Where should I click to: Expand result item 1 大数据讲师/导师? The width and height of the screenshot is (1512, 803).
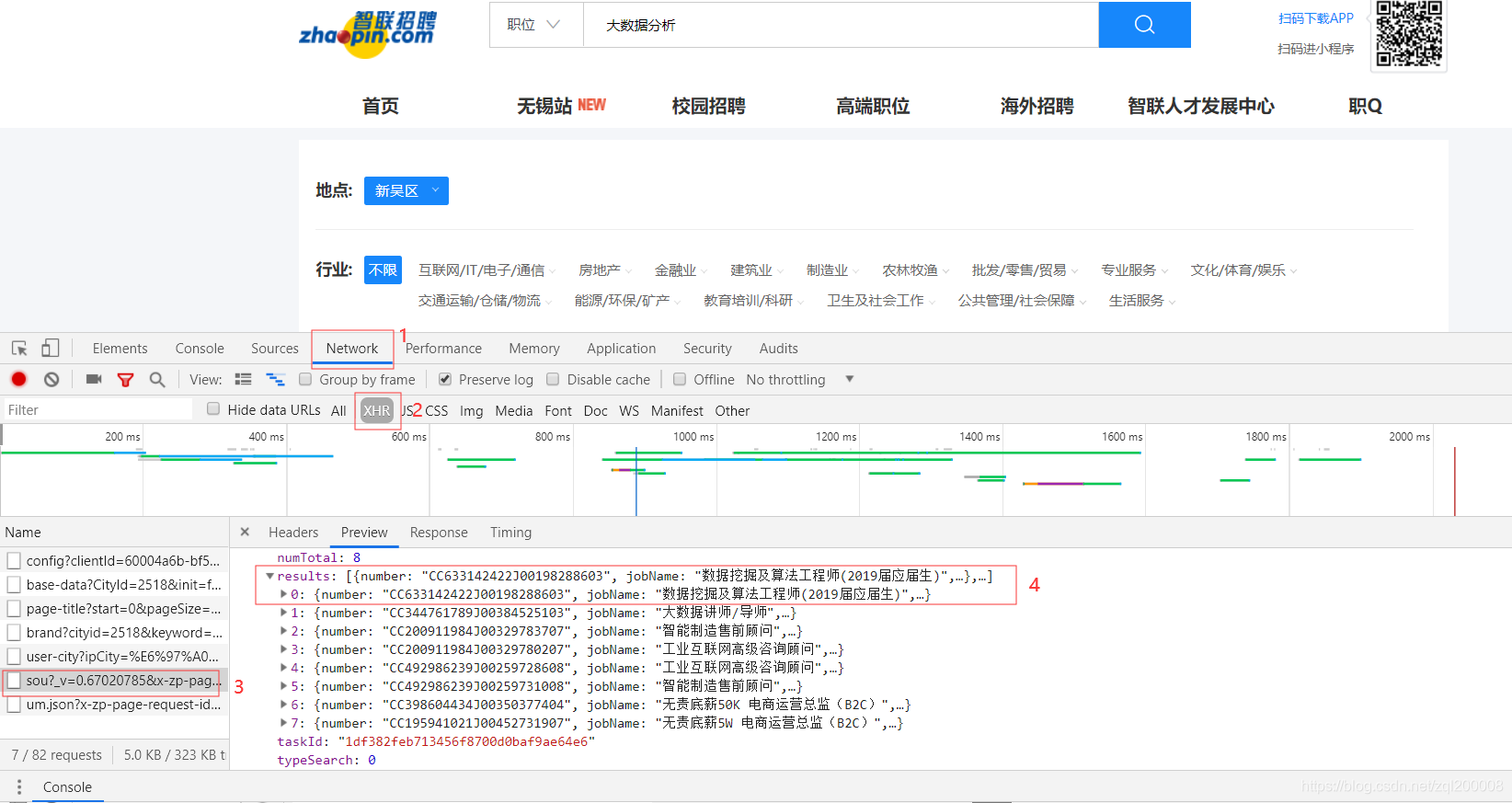(x=284, y=613)
